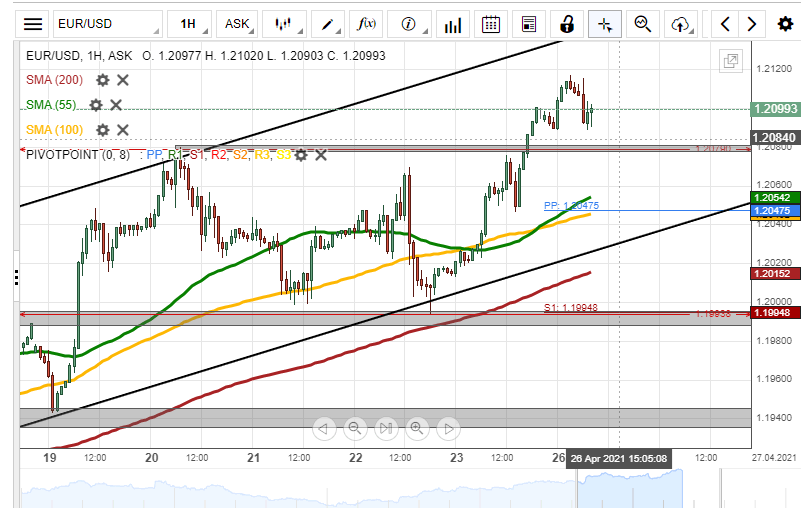Open the ASK price side dropdown

tap(237, 24)
